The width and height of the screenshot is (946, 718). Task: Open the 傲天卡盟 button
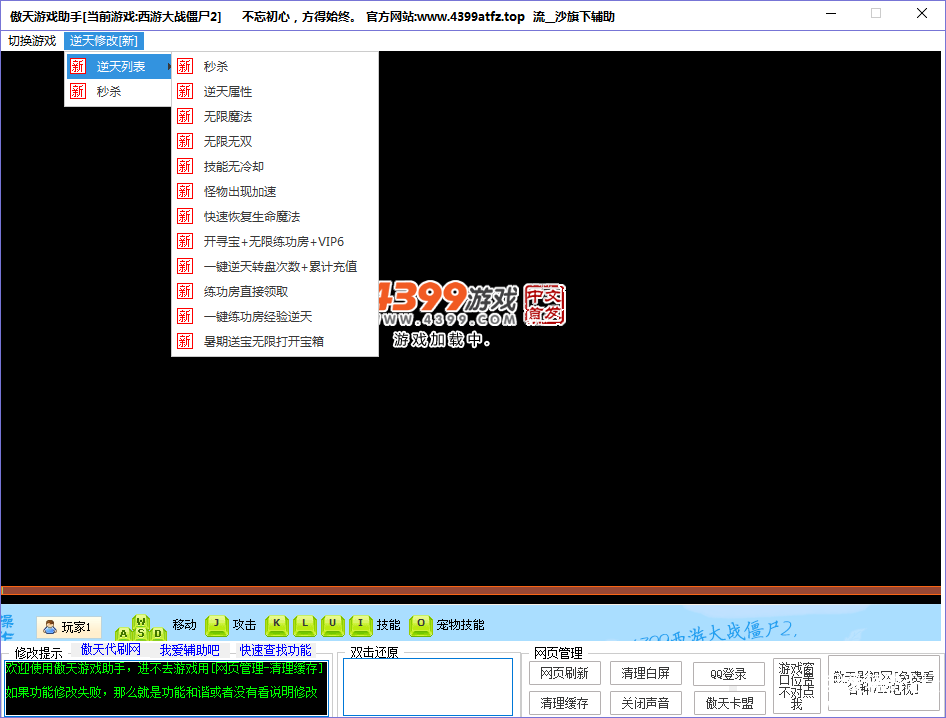(x=729, y=703)
